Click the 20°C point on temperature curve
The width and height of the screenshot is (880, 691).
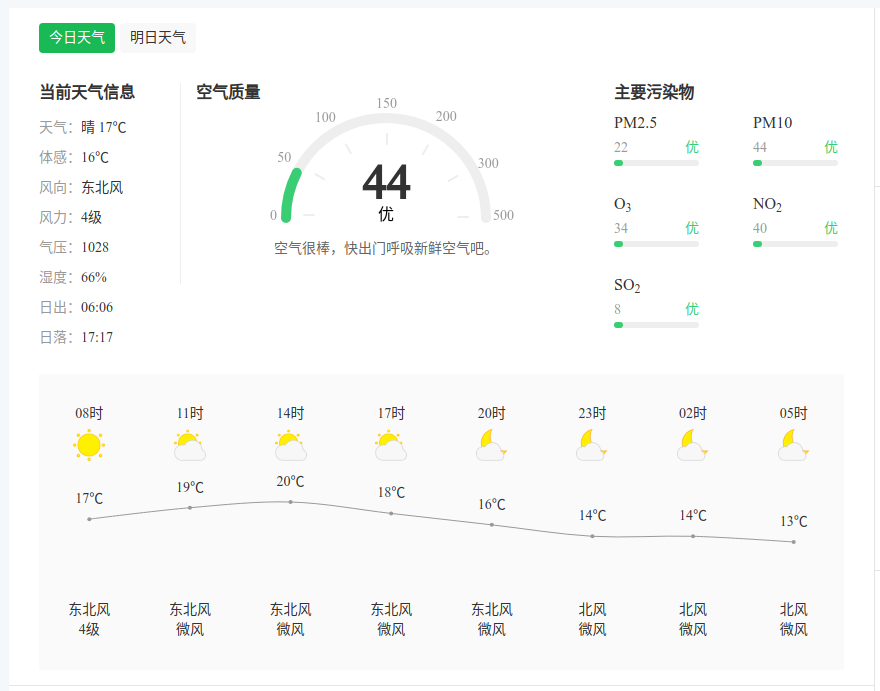290,502
